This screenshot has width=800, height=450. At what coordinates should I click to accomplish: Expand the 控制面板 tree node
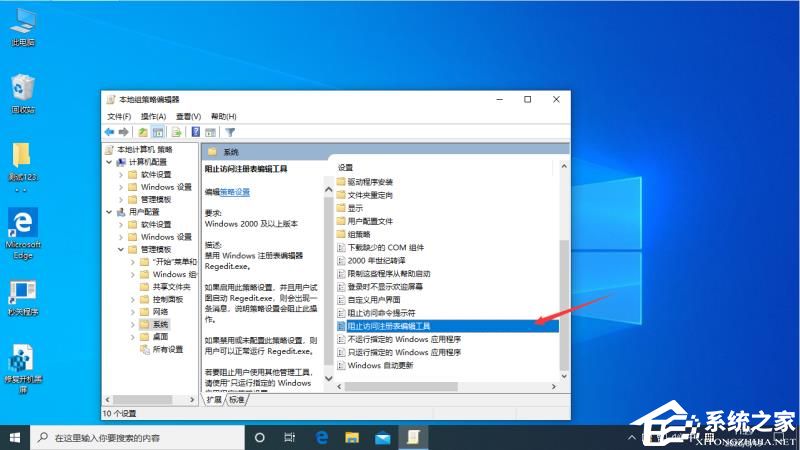click(x=133, y=299)
